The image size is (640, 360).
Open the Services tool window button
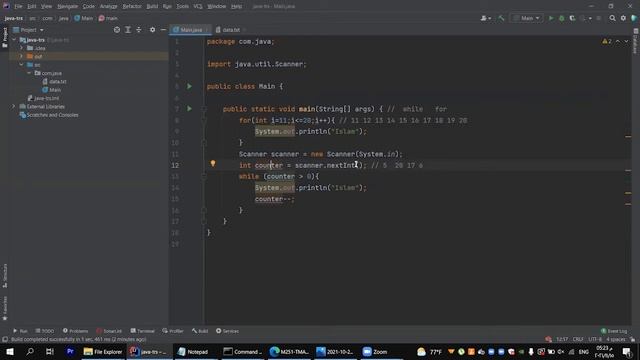pyautogui.click(x=227, y=331)
